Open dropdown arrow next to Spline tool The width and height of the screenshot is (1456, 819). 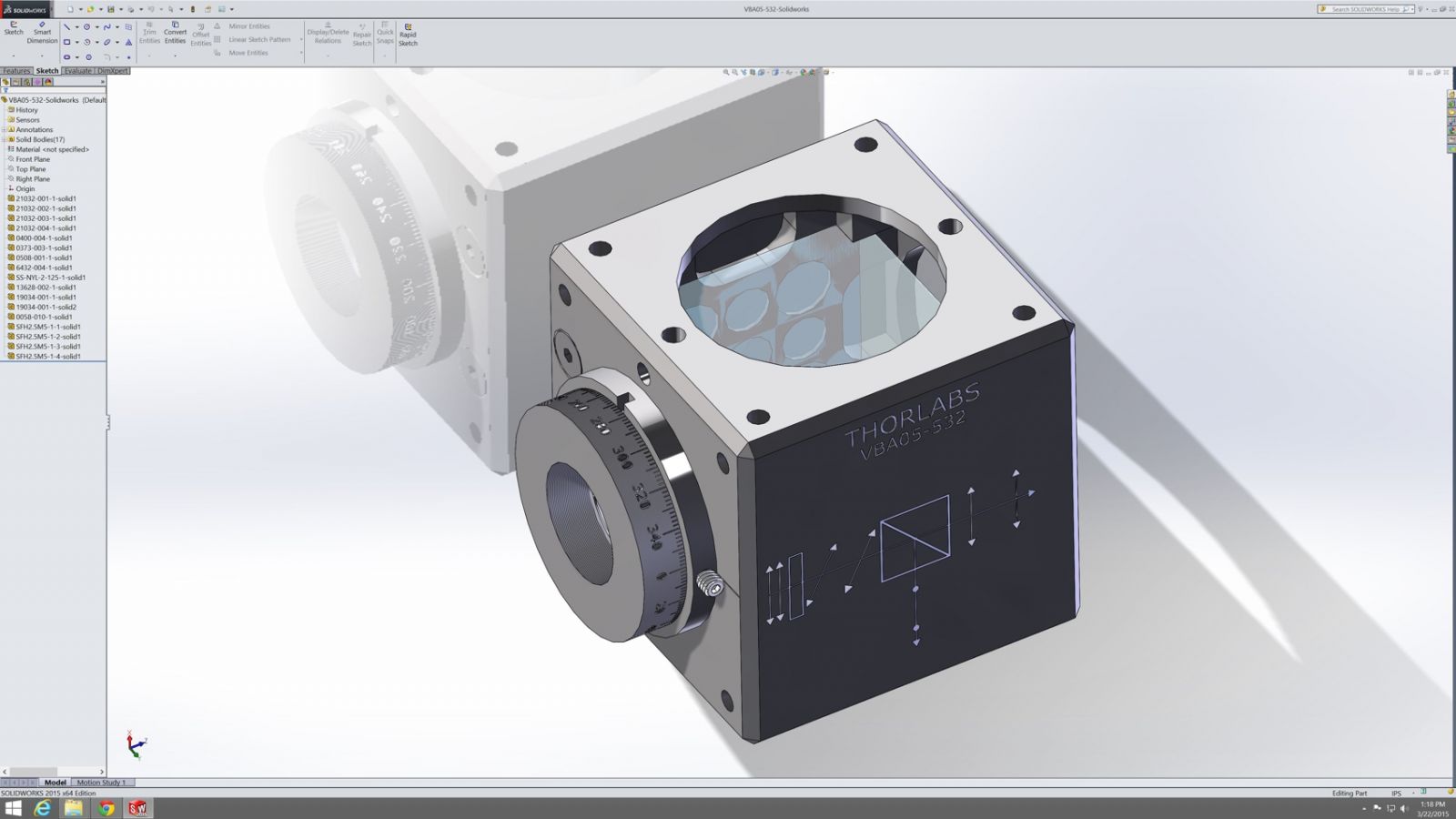click(117, 26)
